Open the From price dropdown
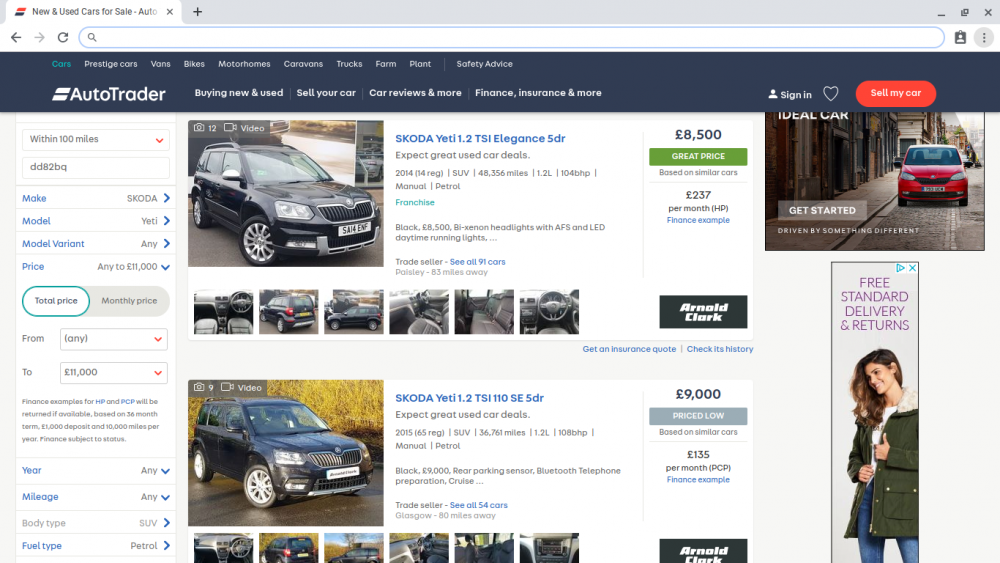1000x563 pixels. pos(114,339)
